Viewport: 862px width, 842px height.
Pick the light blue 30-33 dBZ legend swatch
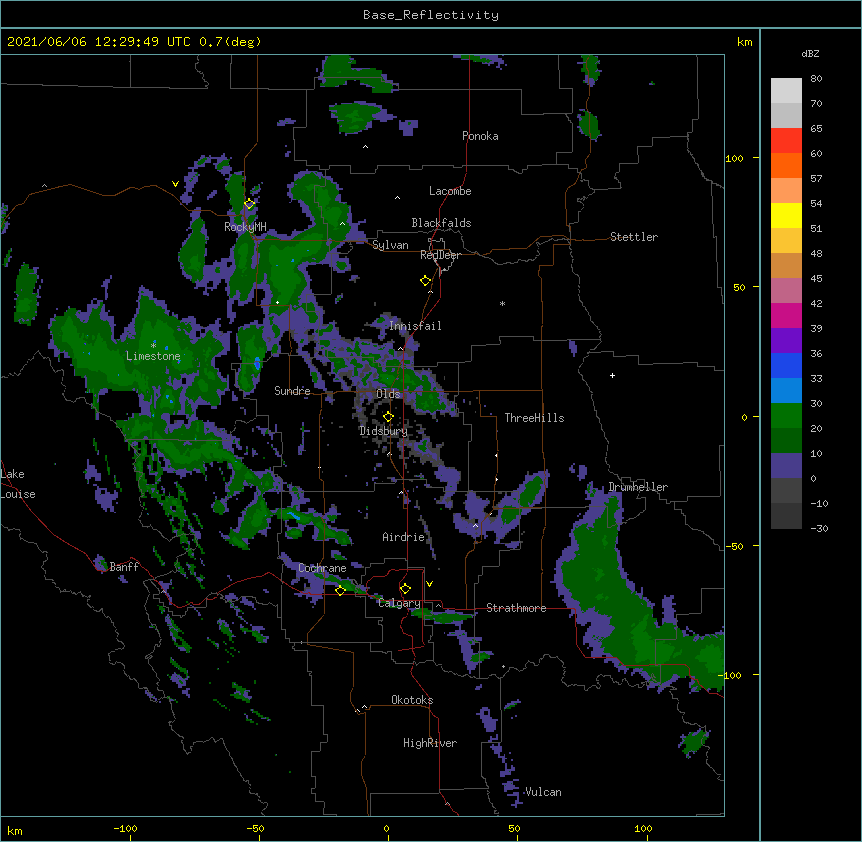[786, 391]
